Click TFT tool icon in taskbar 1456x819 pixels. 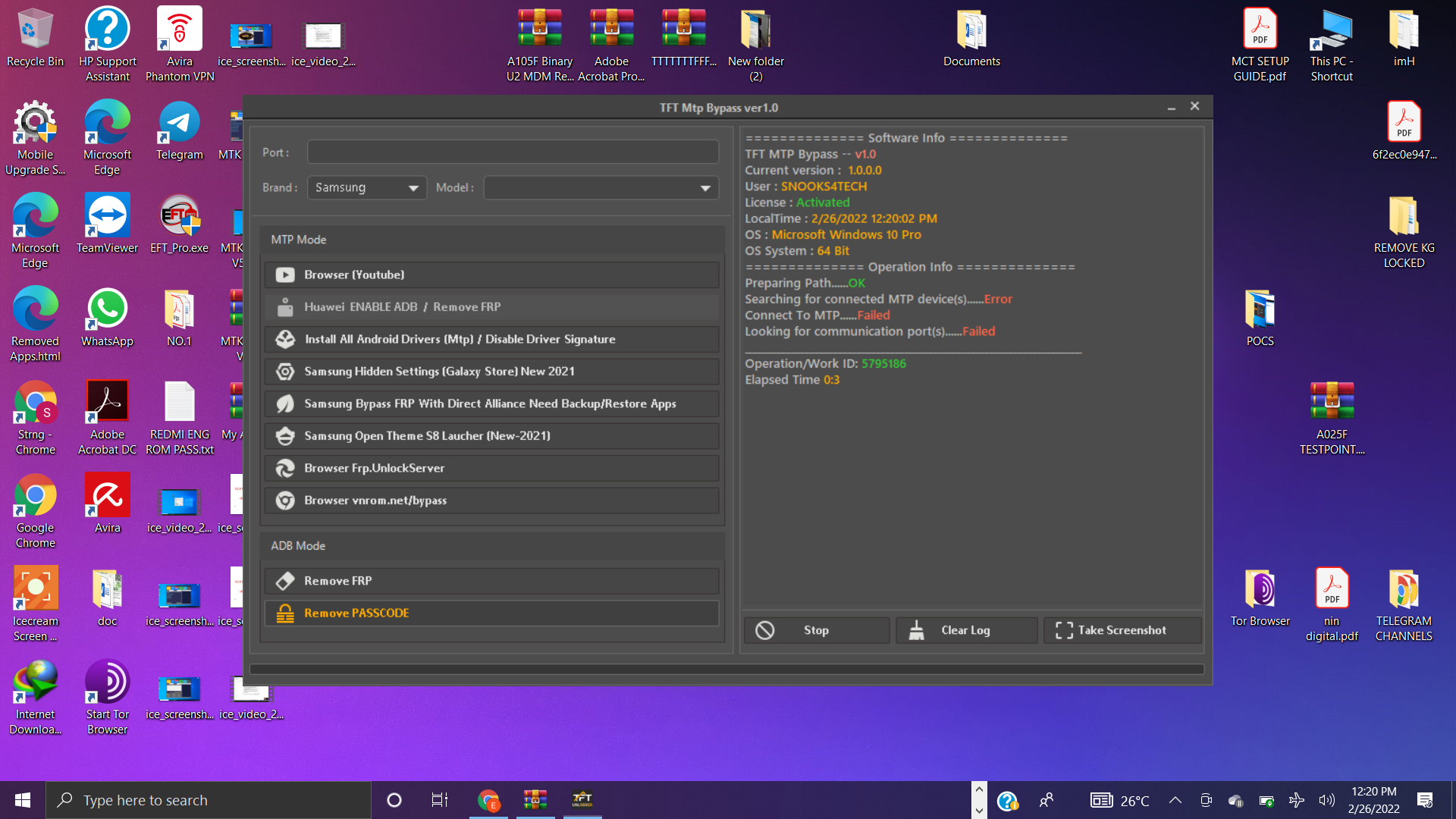(x=582, y=799)
